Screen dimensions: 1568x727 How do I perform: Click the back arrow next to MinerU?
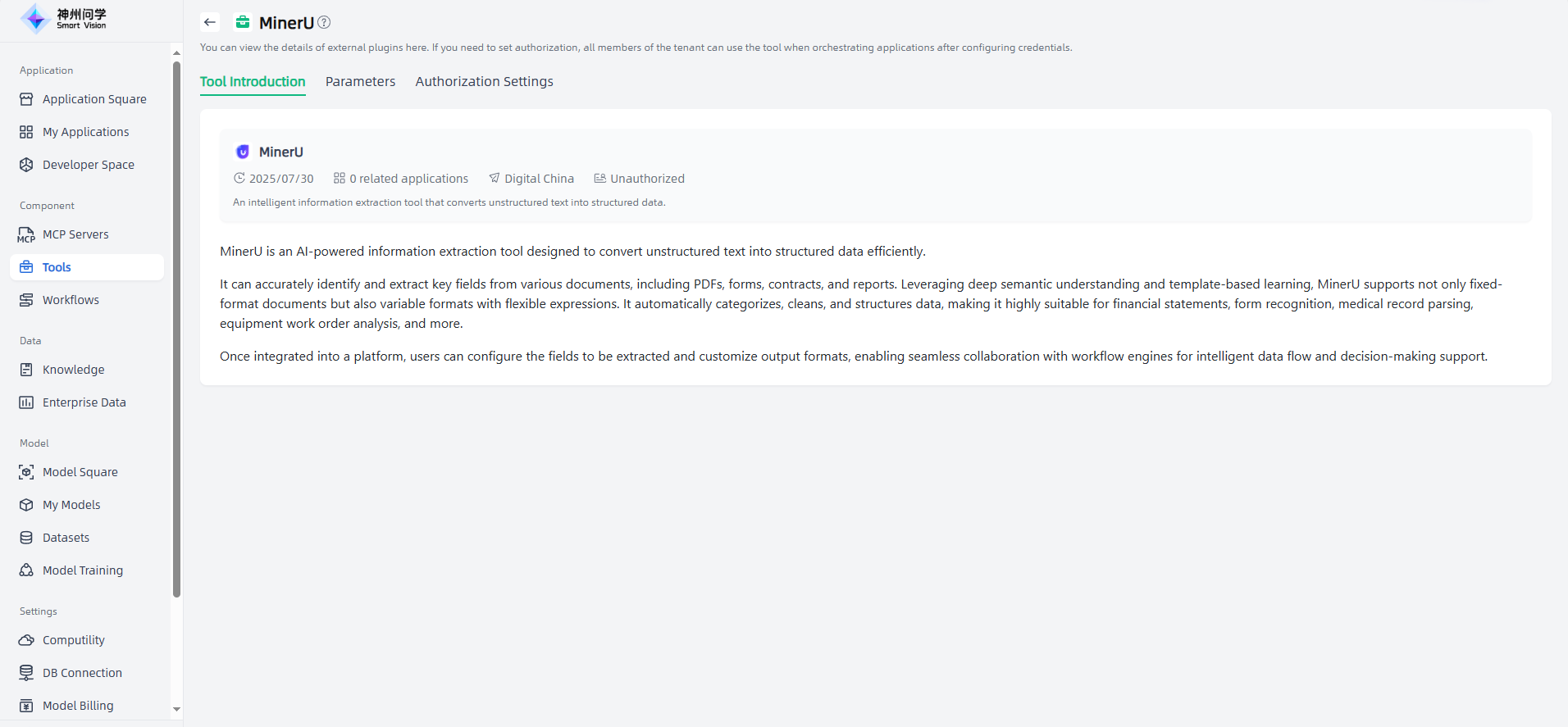pos(210,22)
